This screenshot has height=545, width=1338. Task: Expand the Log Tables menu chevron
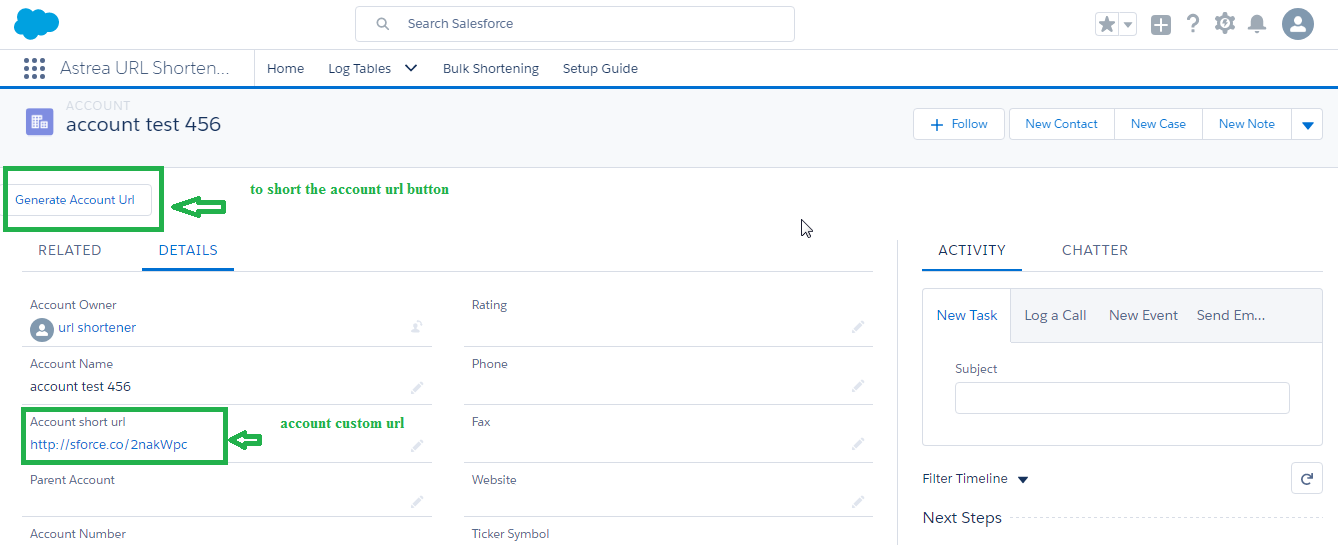pos(411,68)
